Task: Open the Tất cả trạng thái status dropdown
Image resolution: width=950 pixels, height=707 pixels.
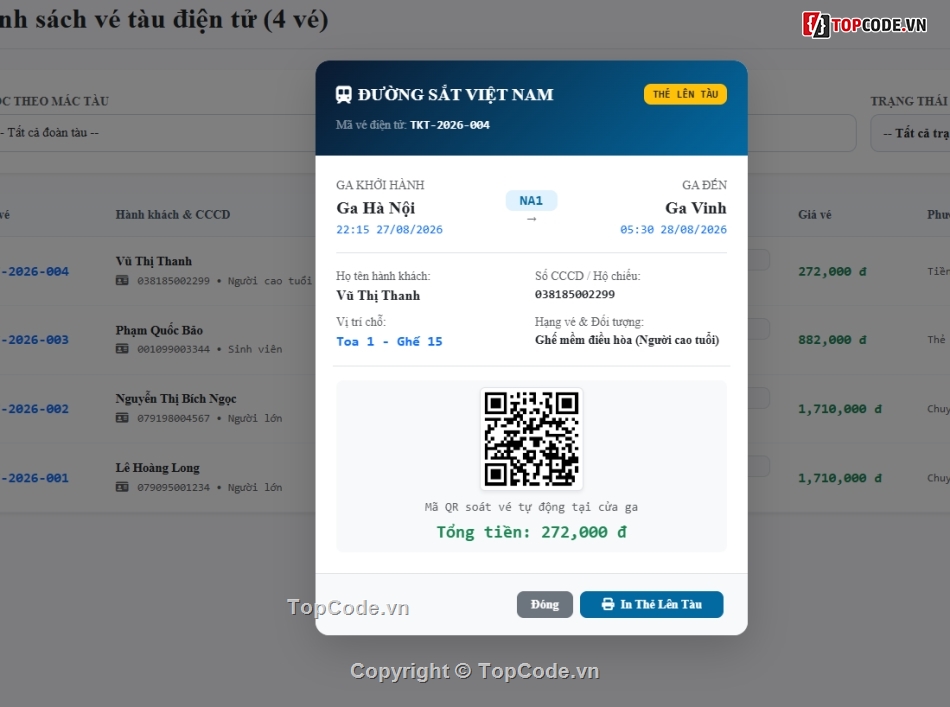Action: click(910, 133)
